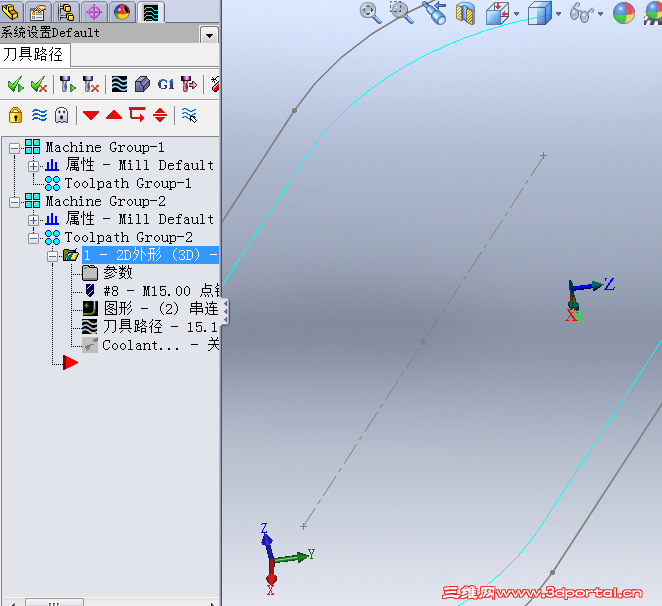Open Display Style dropdown arrow
Viewport: 662px width, 606px height.
[559, 14]
